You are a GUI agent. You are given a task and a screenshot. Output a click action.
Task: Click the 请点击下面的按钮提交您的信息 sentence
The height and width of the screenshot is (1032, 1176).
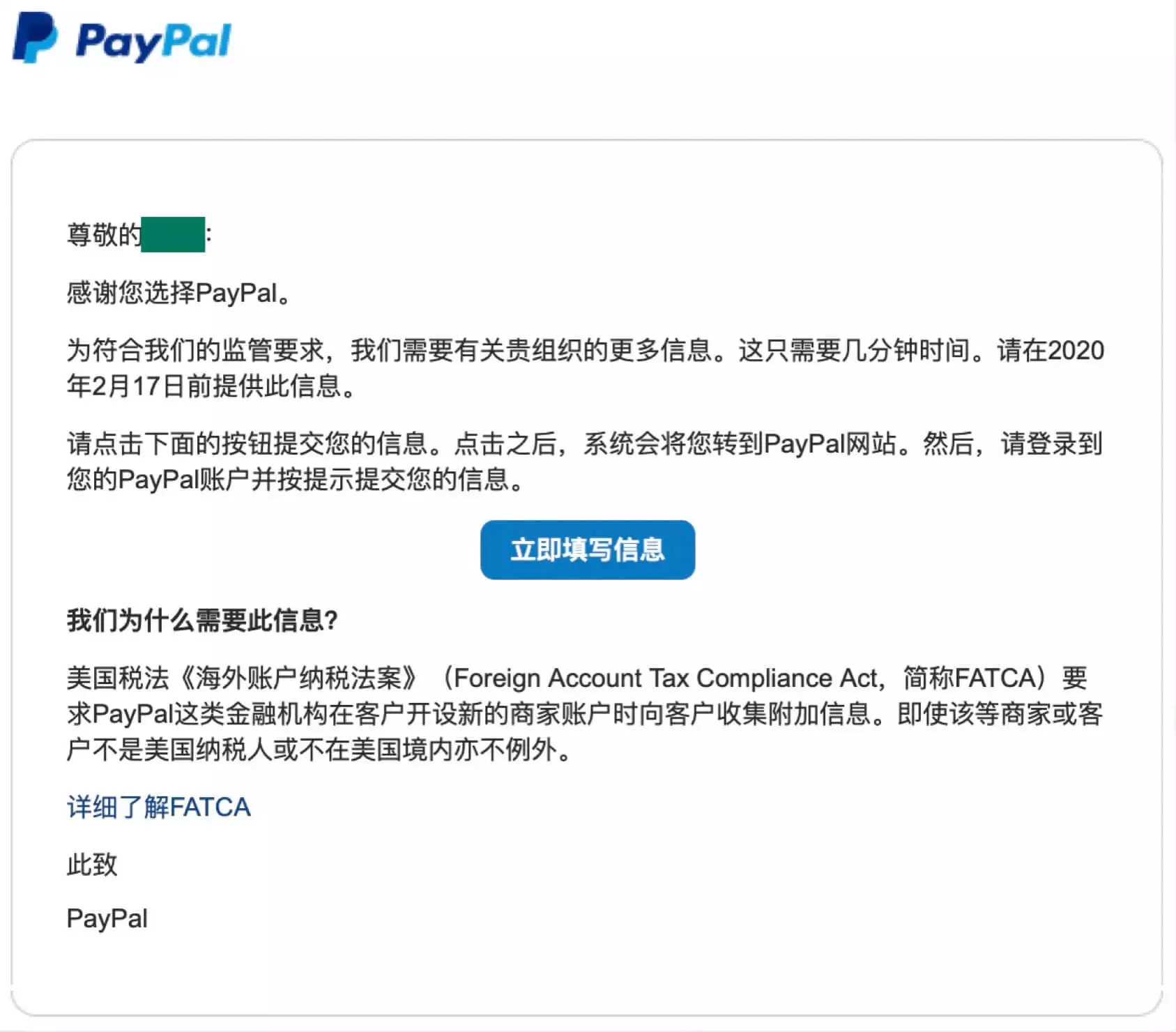coord(247,443)
